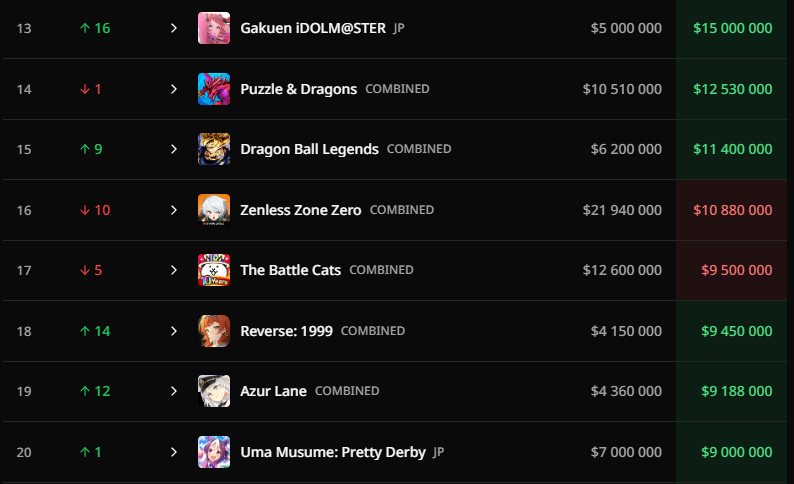Open the Puzzle & Dragons title link
Screen dimensions: 794x484
pos(299,89)
